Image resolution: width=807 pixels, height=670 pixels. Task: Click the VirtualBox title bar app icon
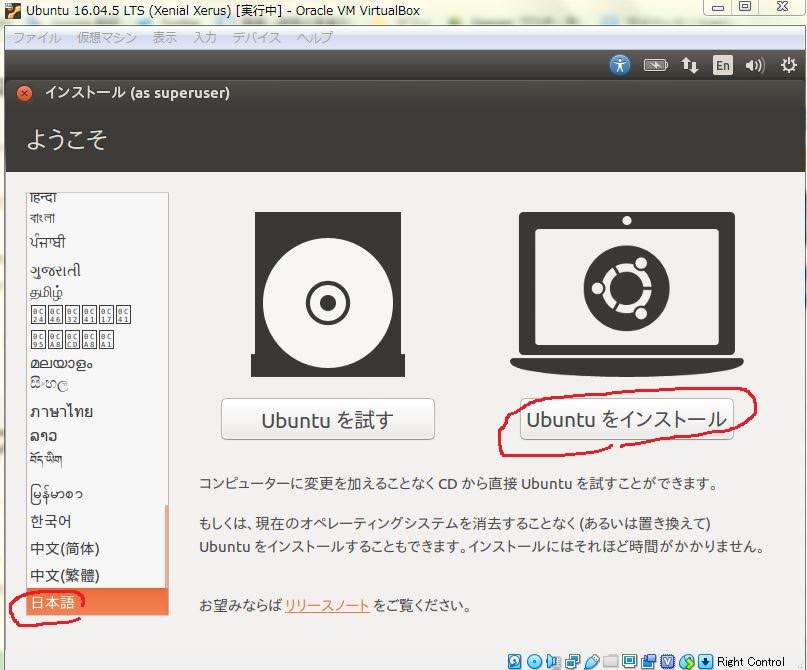[13, 10]
